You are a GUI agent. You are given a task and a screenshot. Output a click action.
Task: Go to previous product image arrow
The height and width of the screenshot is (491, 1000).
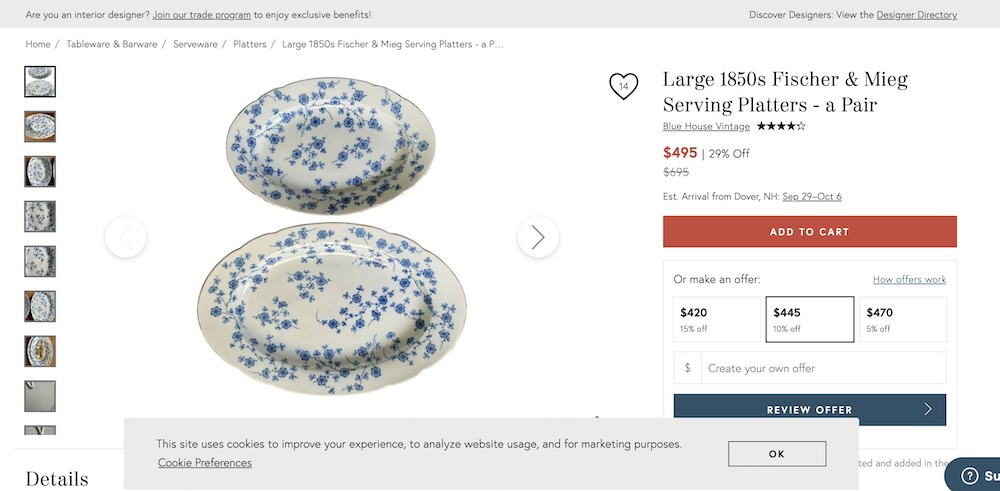126,237
